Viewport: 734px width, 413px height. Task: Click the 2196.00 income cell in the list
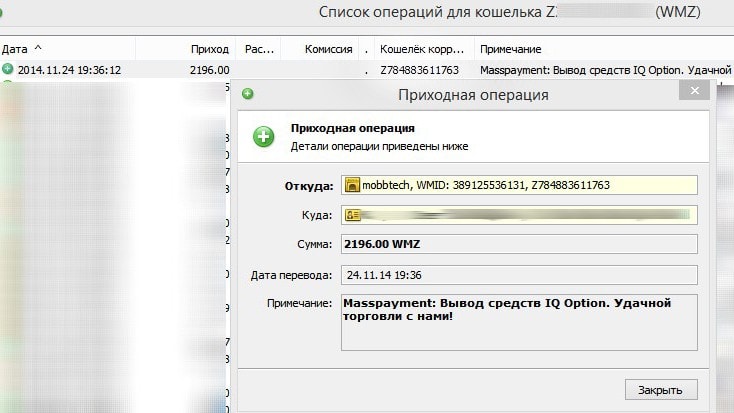[x=210, y=70]
